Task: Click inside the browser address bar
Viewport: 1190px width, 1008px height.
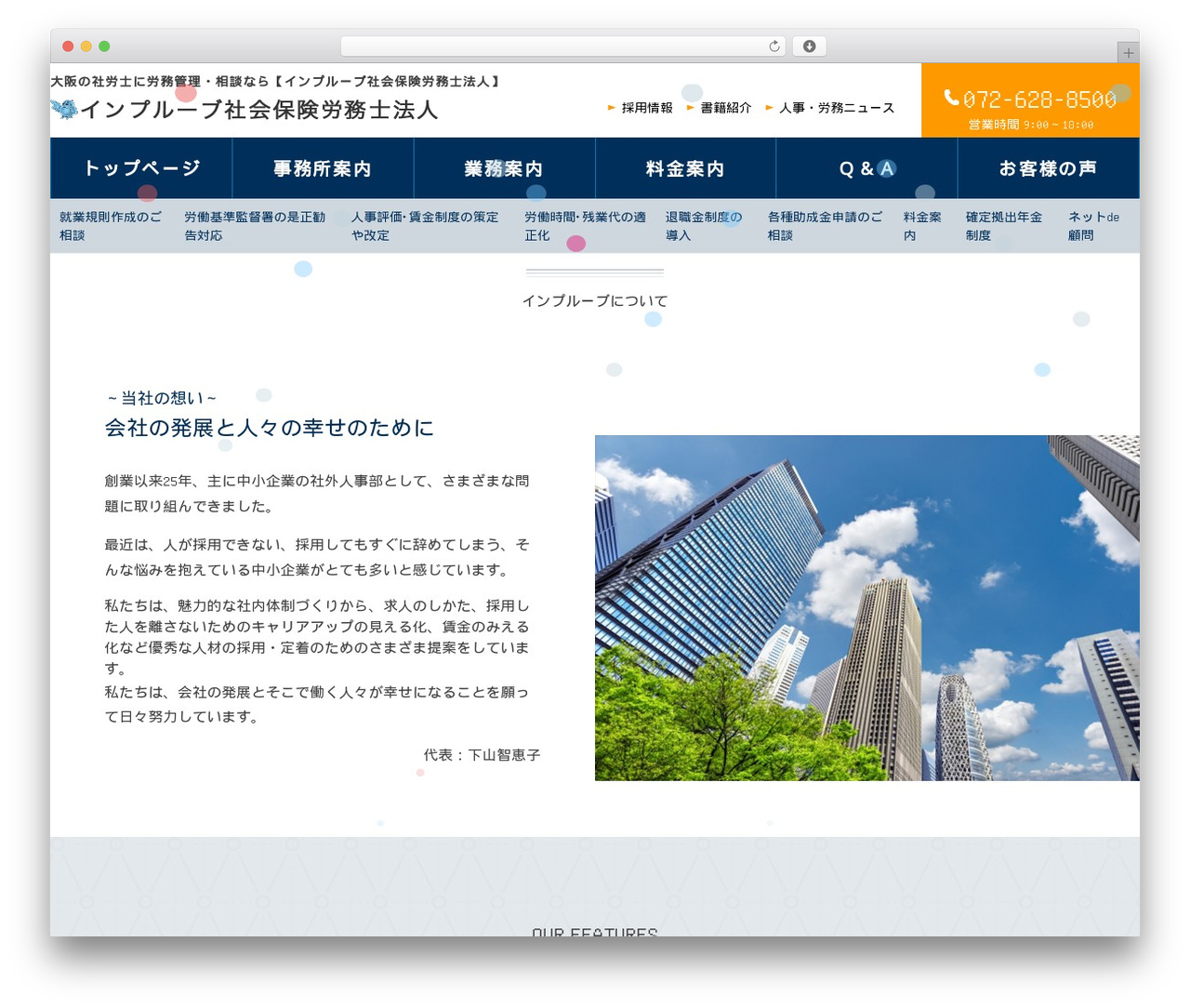Action: (x=562, y=46)
